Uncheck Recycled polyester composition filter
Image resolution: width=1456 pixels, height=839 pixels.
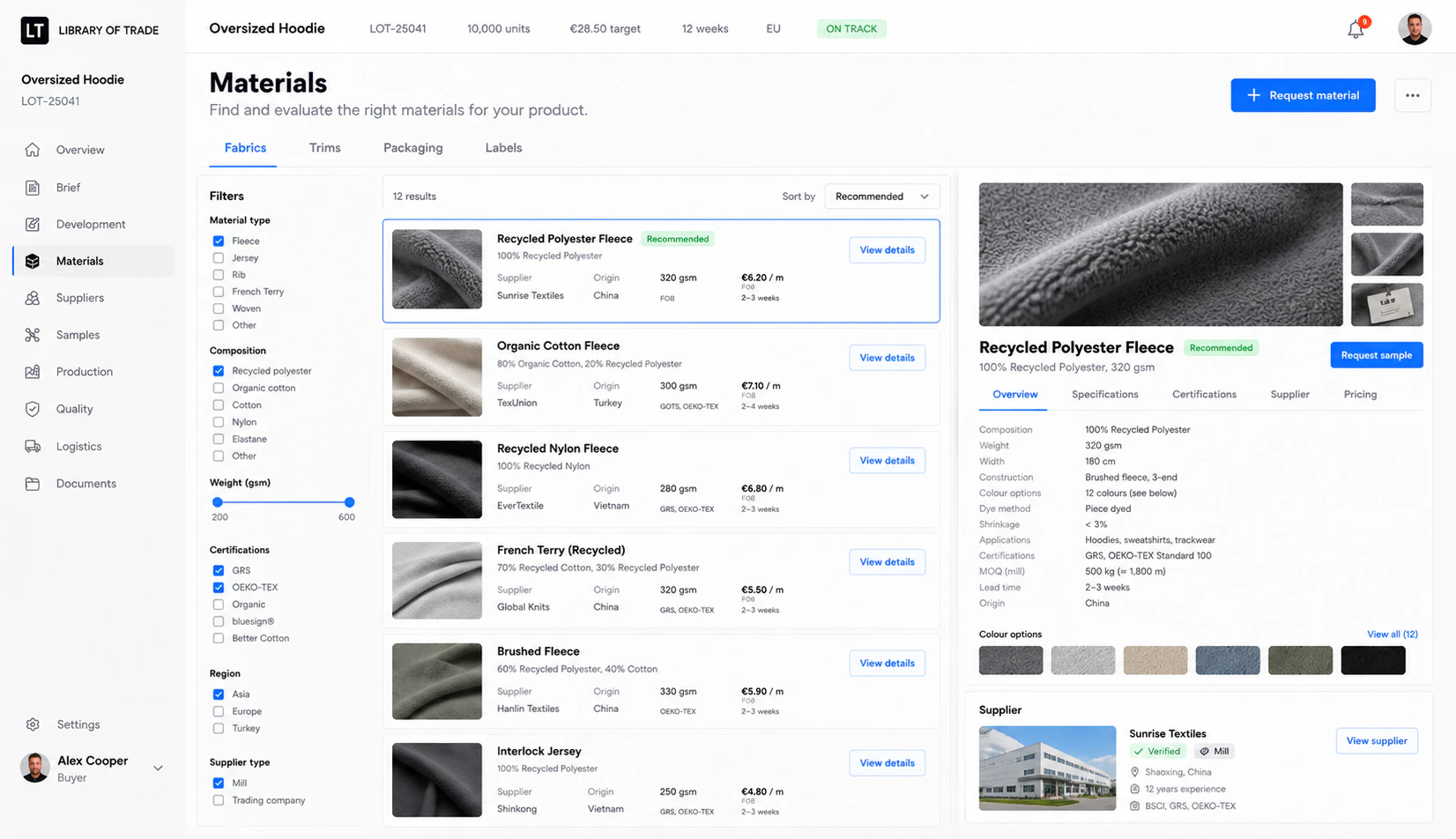(219, 371)
